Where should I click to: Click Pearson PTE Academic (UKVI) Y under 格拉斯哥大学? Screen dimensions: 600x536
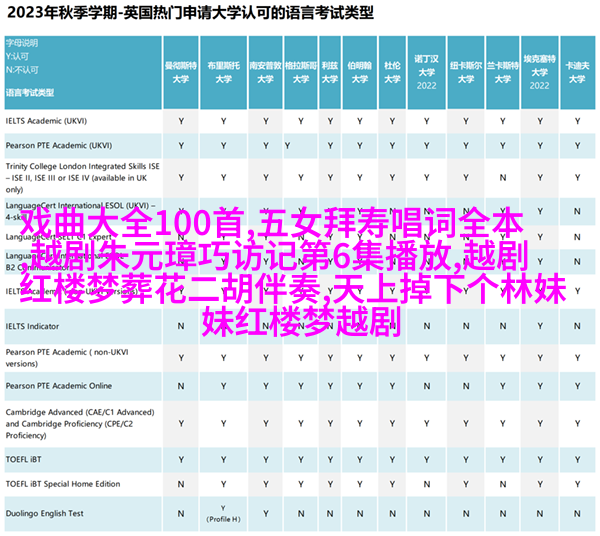click(x=287, y=146)
